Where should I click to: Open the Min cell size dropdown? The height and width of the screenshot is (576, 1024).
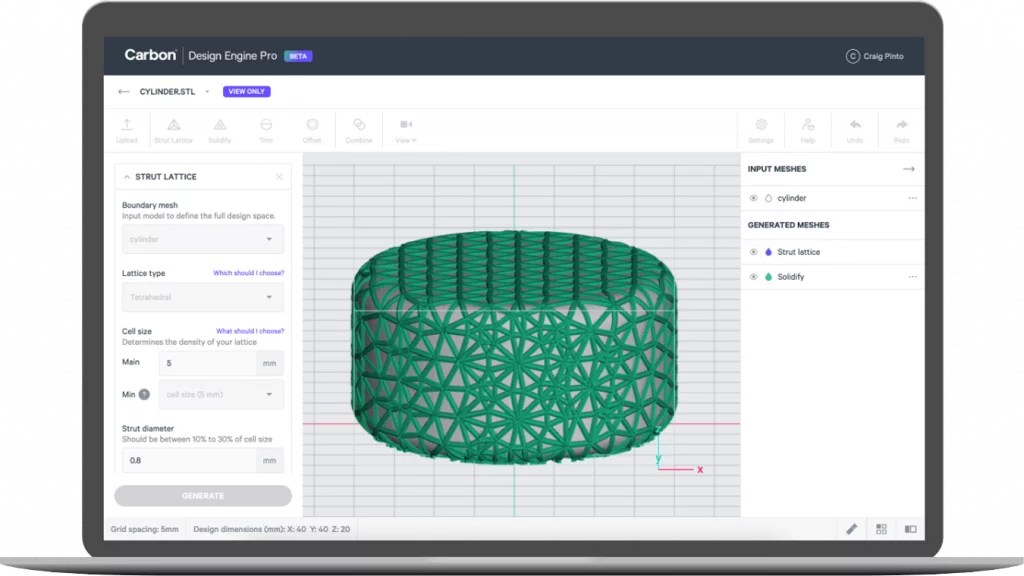coord(221,394)
